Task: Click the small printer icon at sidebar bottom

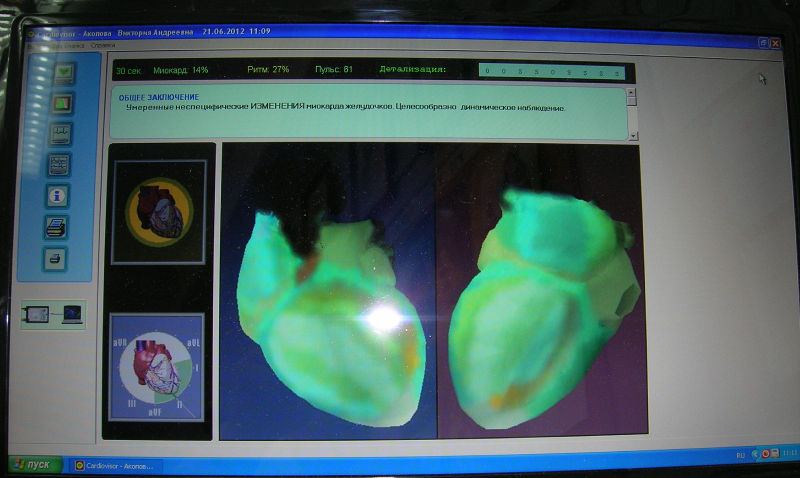Action: coord(58,258)
